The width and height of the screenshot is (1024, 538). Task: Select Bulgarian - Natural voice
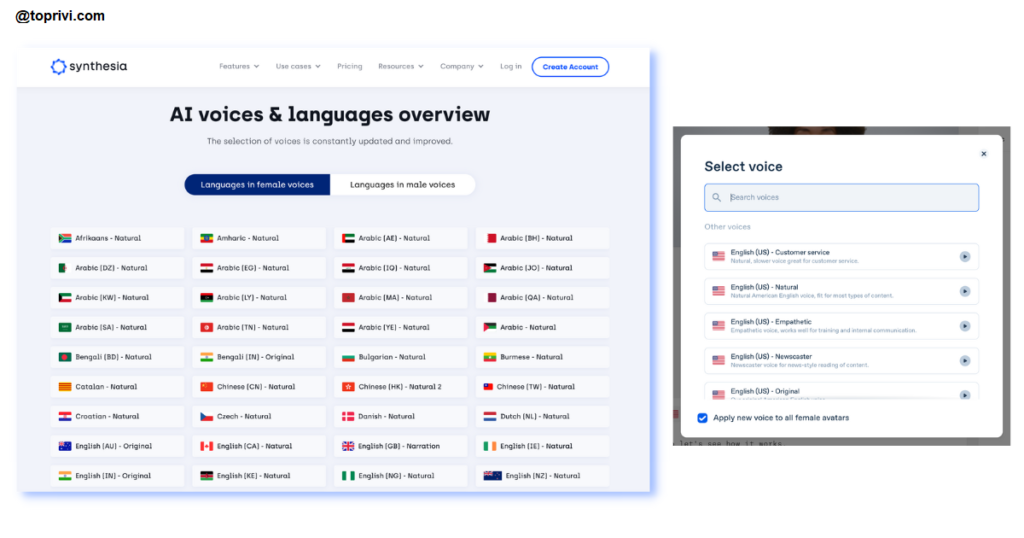(401, 357)
